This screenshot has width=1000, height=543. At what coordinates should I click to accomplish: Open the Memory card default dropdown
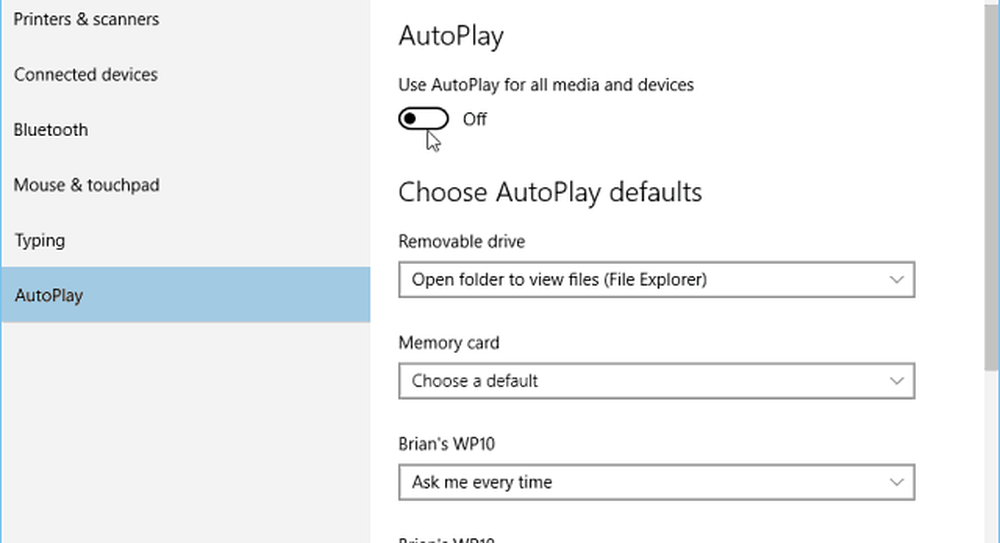(656, 381)
